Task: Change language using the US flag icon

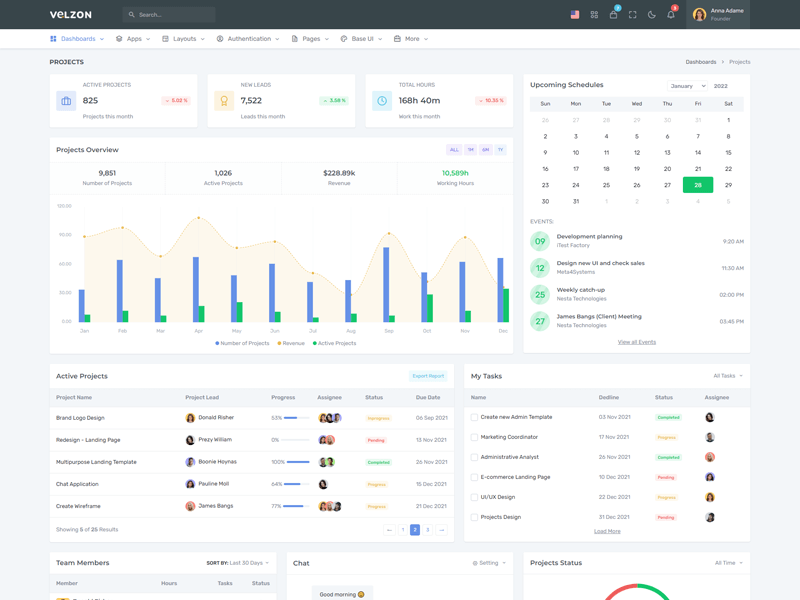Action: [x=575, y=15]
